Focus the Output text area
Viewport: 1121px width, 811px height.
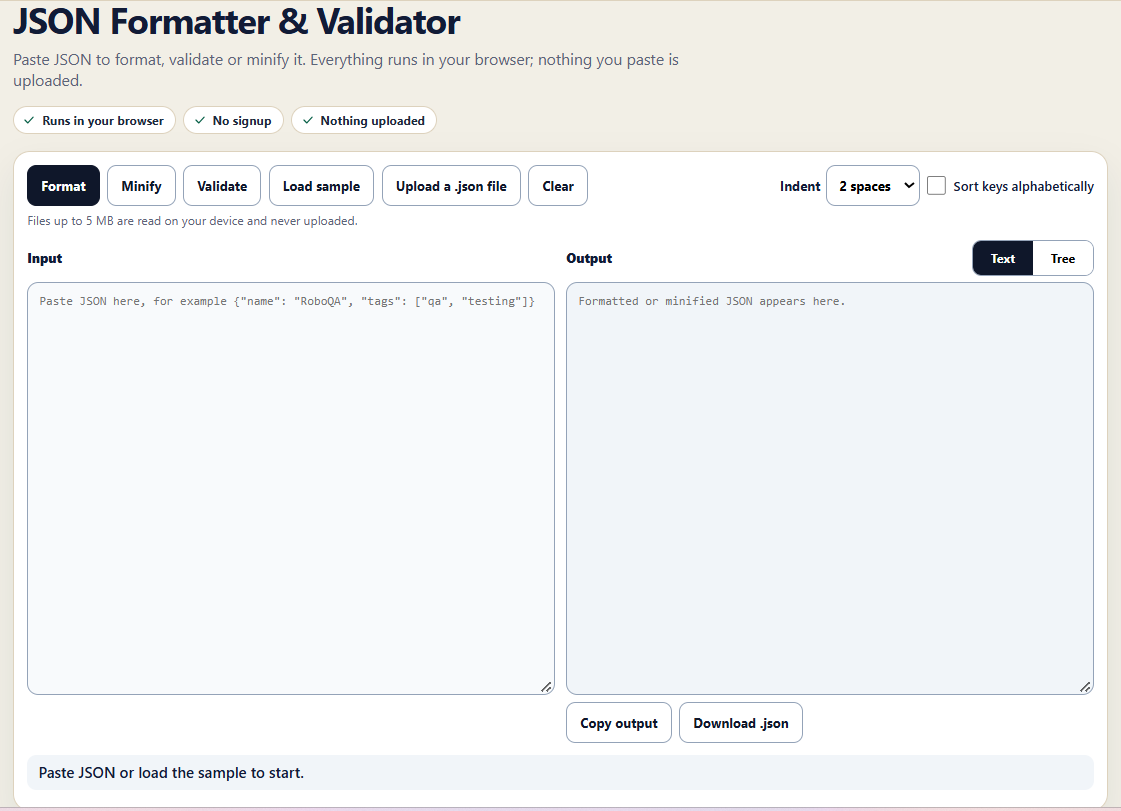[x=830, y=488]
